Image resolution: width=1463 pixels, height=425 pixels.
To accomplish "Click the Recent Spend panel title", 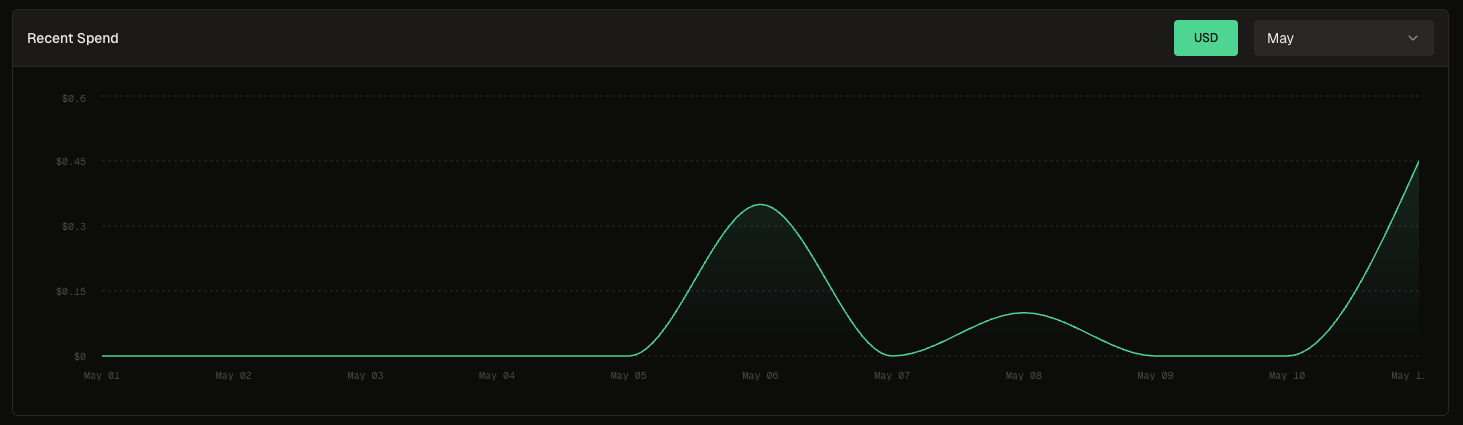I will (x=73, y=38).
